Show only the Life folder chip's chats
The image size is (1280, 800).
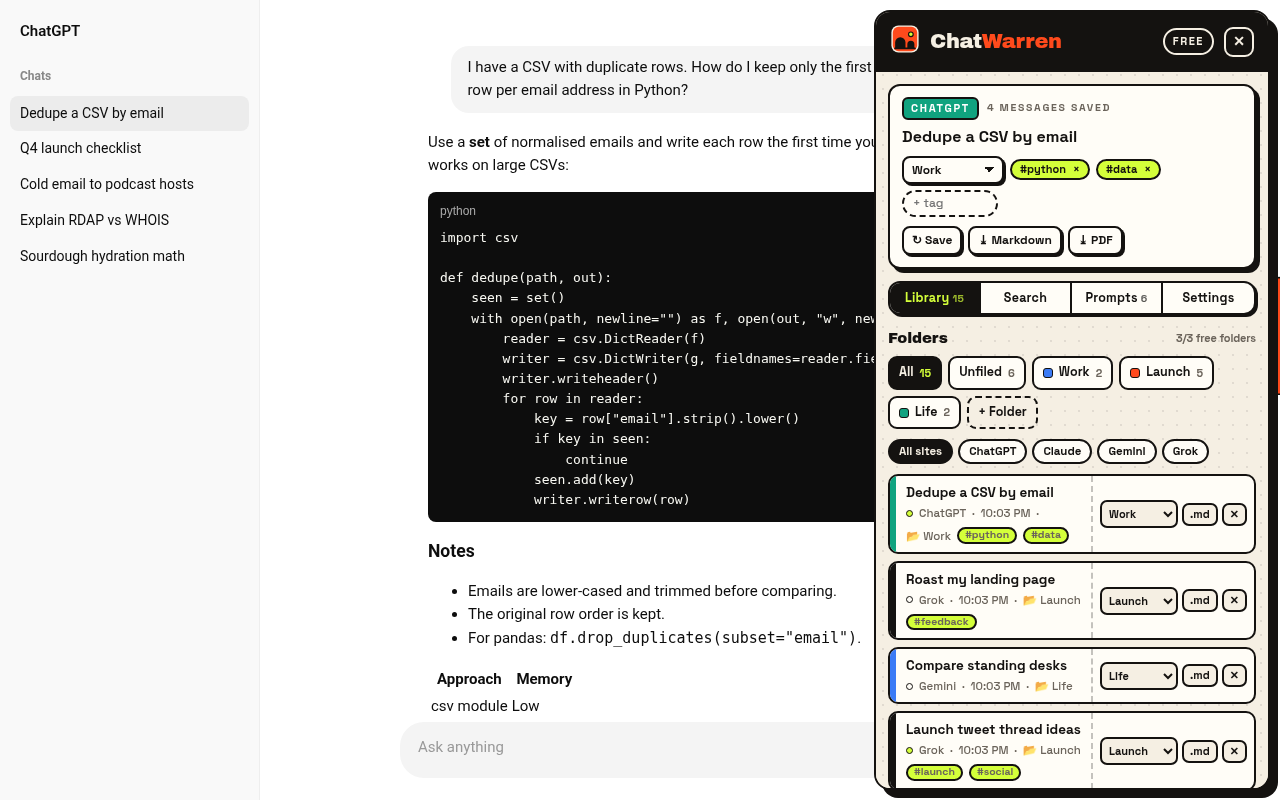point(925,412)
